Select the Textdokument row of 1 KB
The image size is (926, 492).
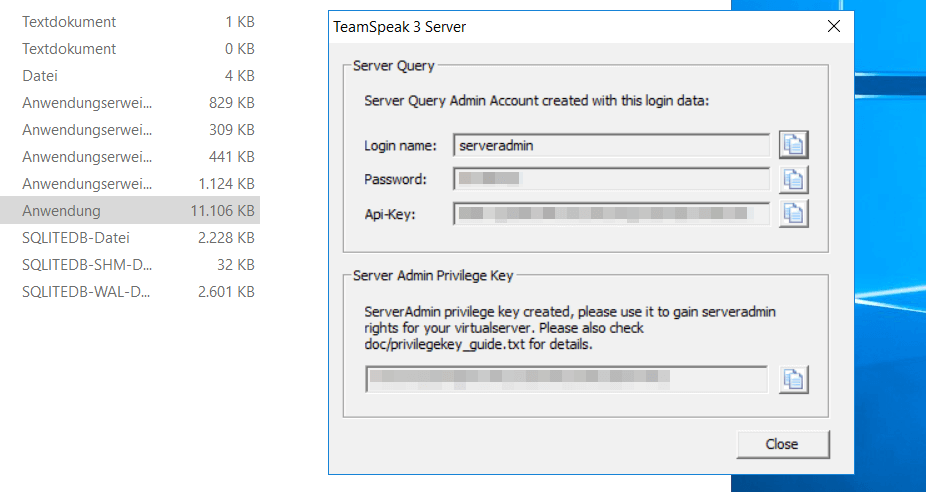pyautogui.click(x=130, y=22)
